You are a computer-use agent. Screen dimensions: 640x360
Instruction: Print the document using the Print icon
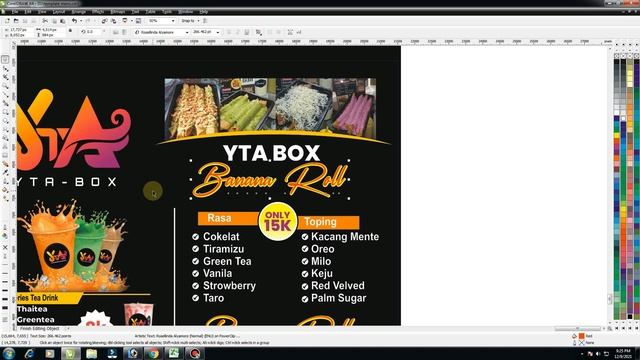tap(34, 20)
